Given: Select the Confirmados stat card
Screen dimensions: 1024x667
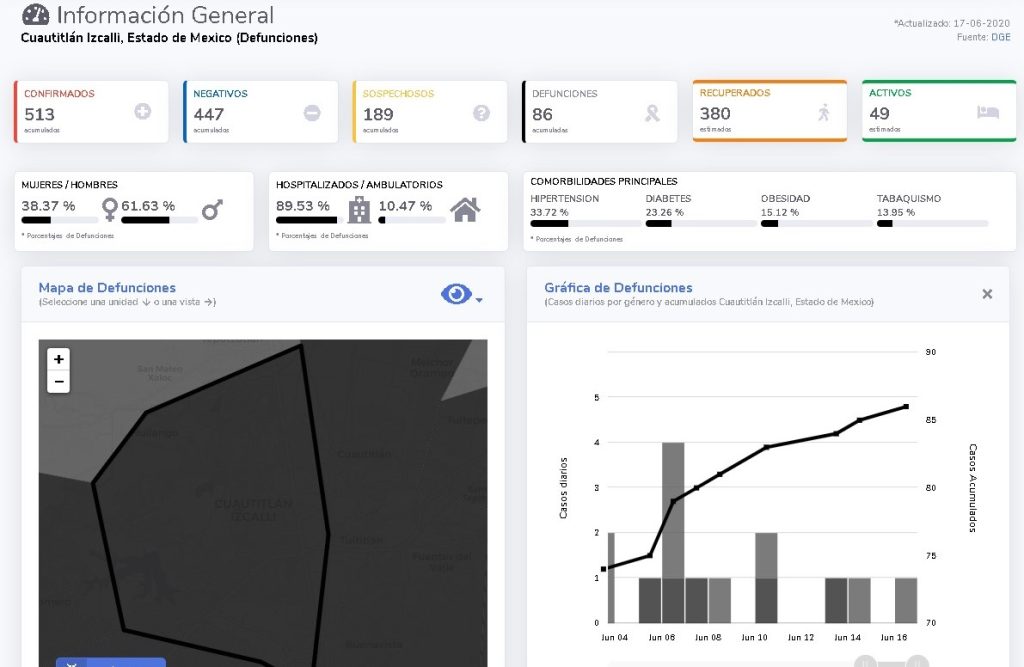Looking at the screenshot, I should pyautogui.click(x=92, y=112).
